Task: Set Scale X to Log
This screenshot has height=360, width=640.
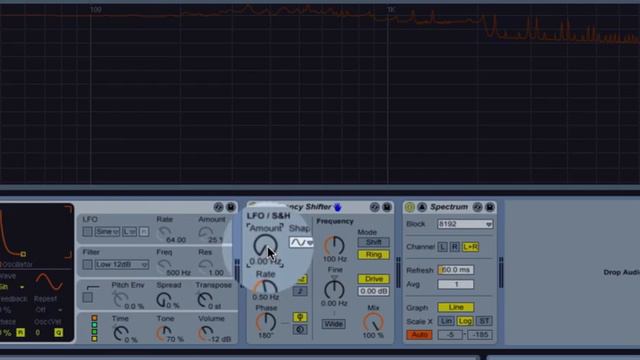Action: (464, 321)
